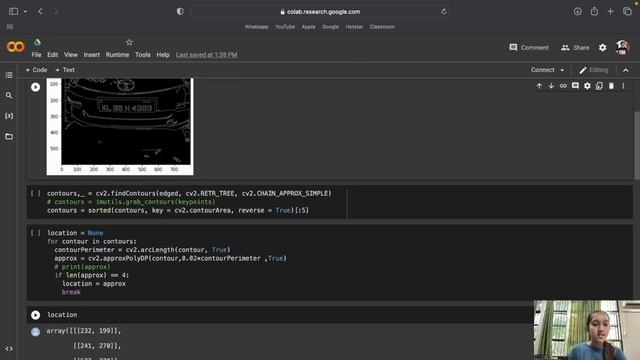Run the image output cell

click(36, 87)
